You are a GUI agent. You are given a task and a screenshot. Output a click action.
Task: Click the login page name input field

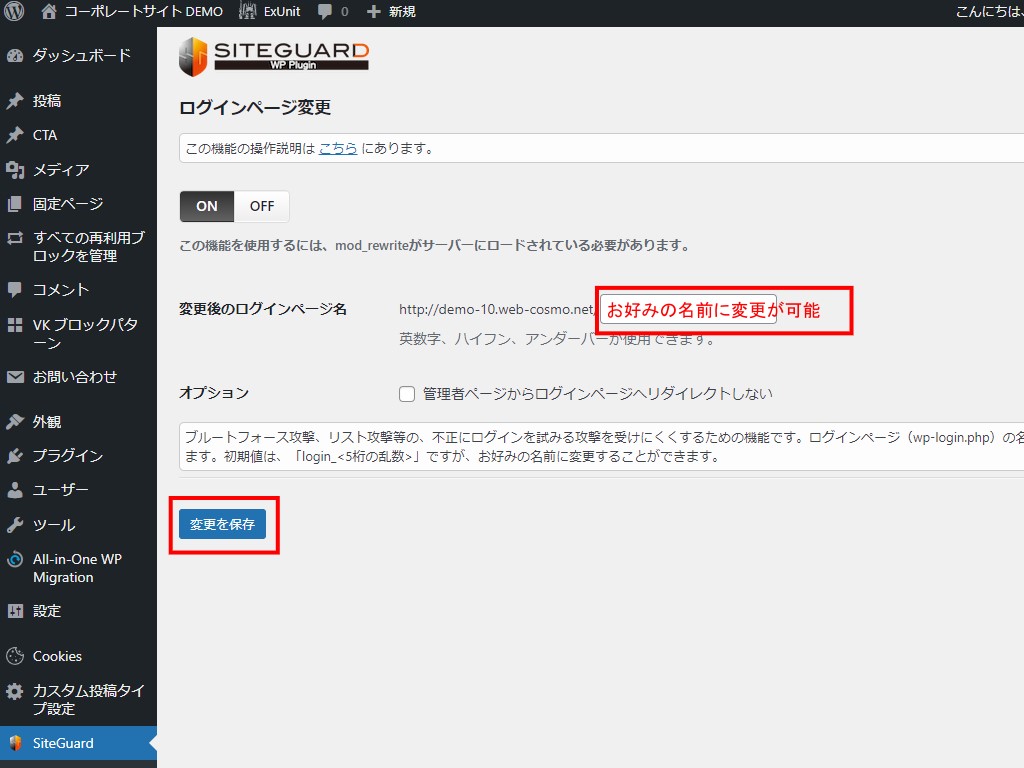click(x=687, y=309)
